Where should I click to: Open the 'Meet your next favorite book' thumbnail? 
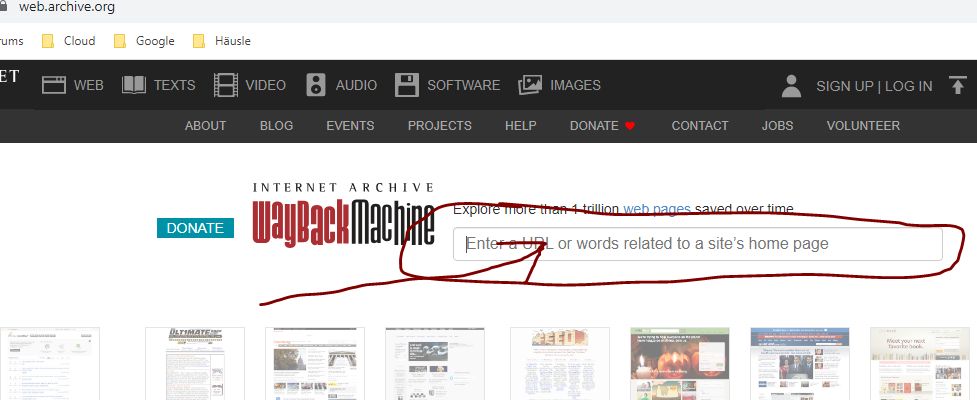pos(920,364)
